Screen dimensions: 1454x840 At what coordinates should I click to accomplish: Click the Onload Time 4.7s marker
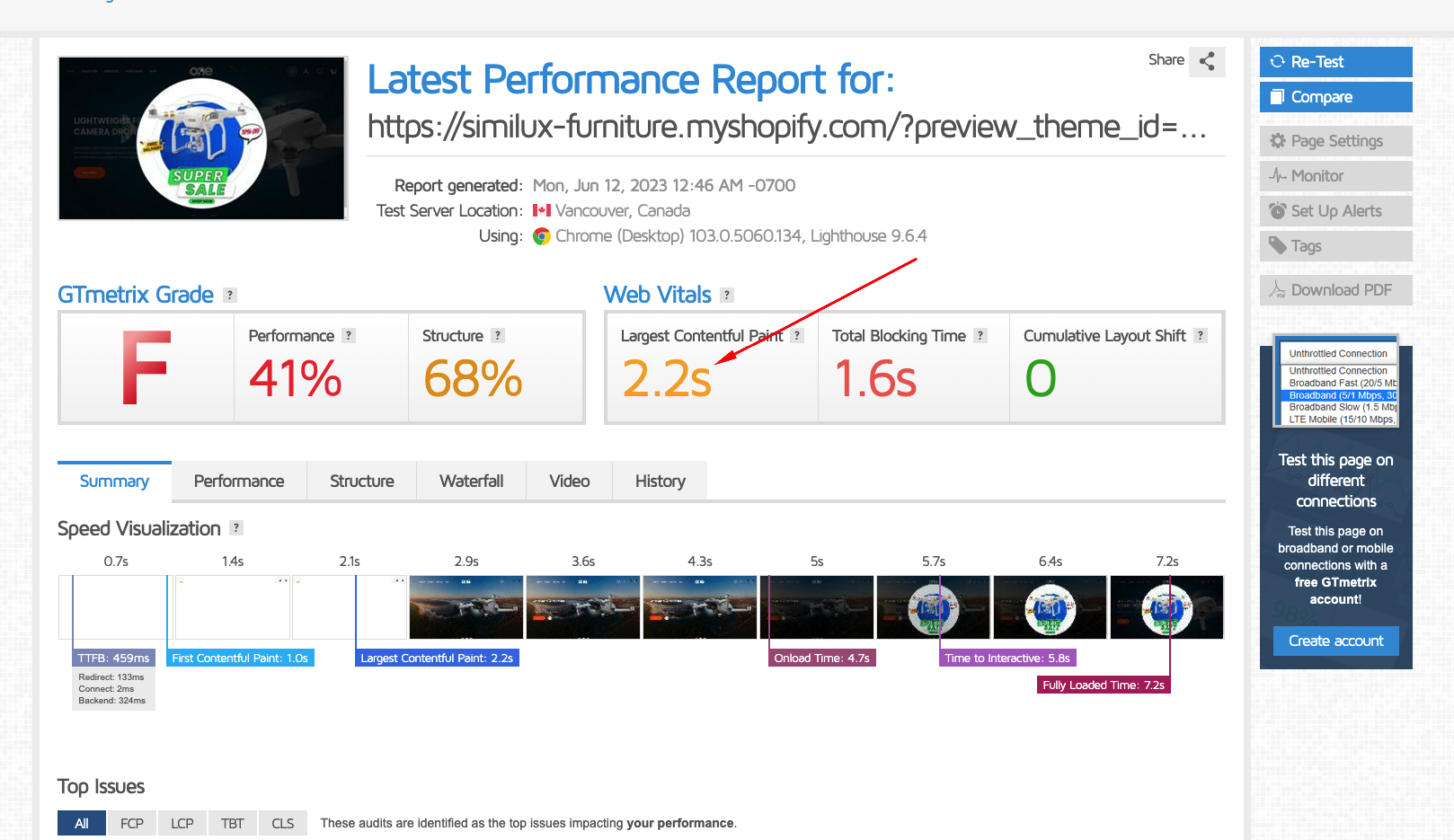coord(822,658)
